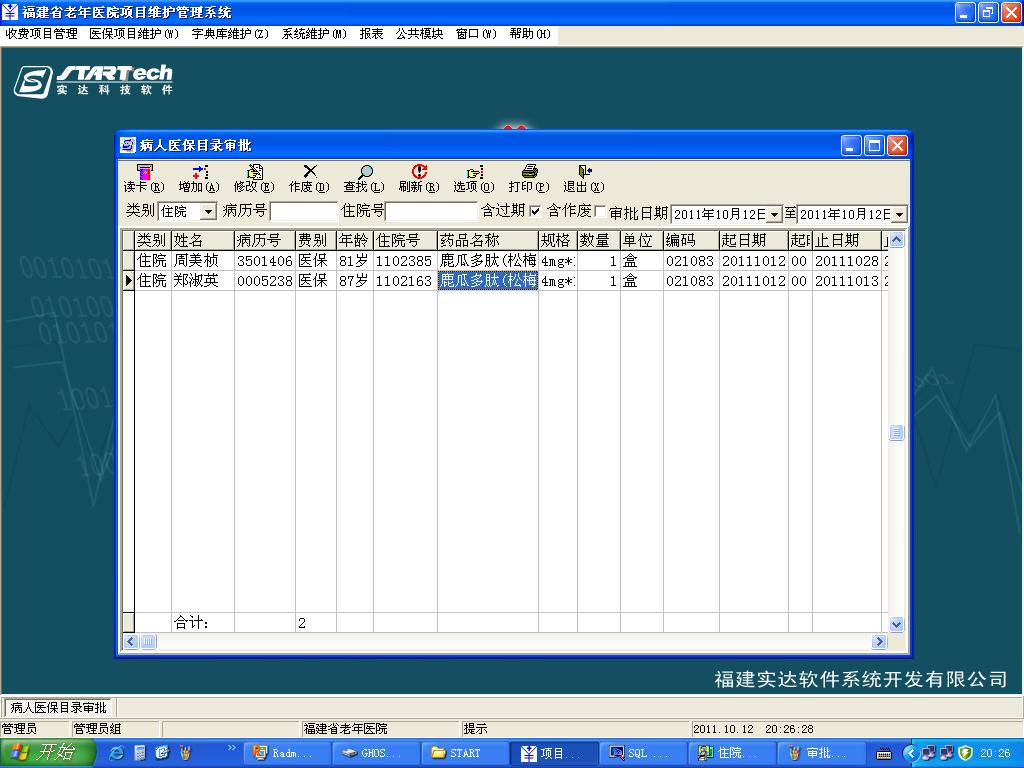The width and height of the screenshot is (1024, 768).
Task: Open the 字典库维护(Z) menu
Action: (230, 34)
